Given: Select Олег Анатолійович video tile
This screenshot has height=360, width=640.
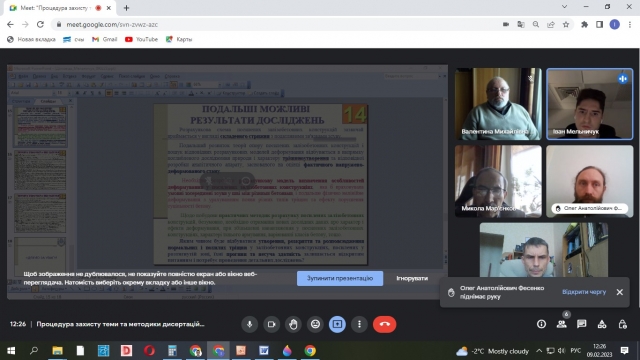Looking at the screenshot, I should [589, 181].
